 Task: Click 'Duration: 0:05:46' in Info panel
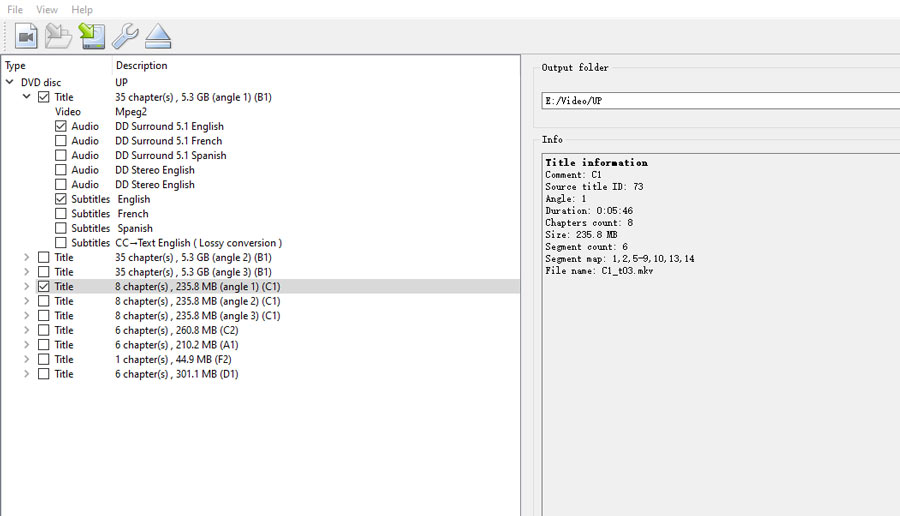click(x=589, y=211)
